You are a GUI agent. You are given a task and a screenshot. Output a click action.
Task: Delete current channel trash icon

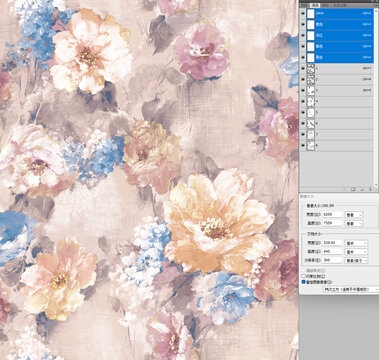[370, 189]
